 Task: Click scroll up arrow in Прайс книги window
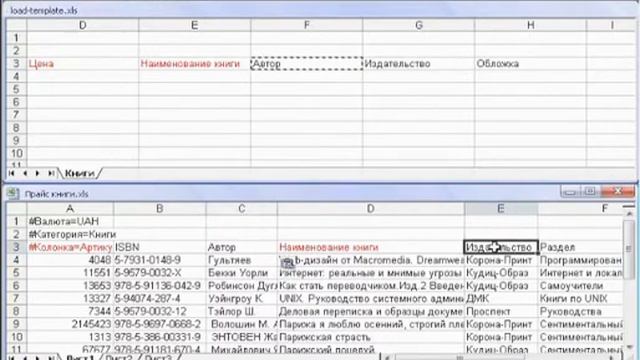pos(629,213)
